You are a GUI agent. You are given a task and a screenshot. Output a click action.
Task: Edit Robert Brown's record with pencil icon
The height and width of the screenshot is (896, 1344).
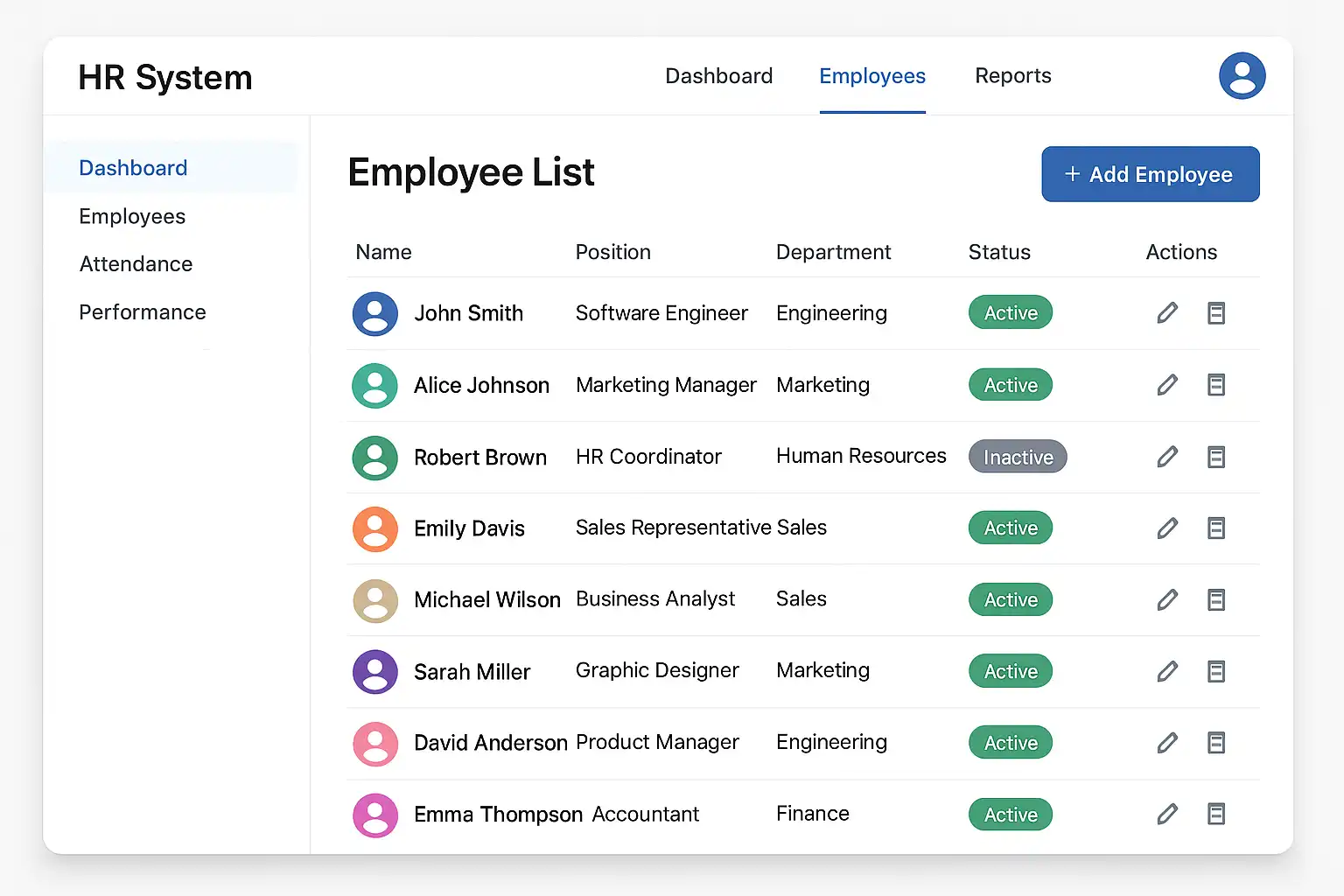[x=1167, y=457]
